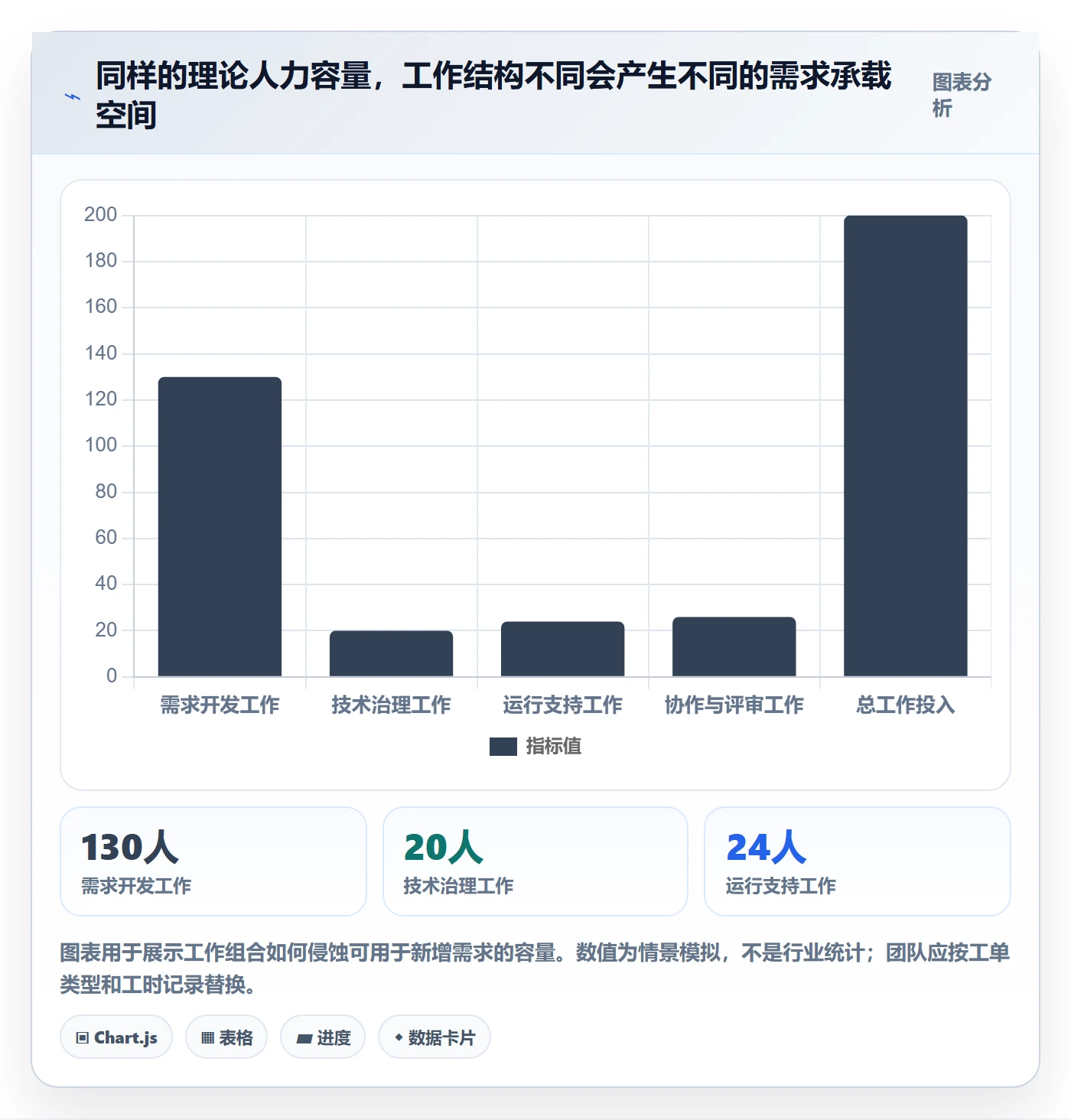Click the 表格 tag chip
1071x1120 pixels.
click(226, 1037)
